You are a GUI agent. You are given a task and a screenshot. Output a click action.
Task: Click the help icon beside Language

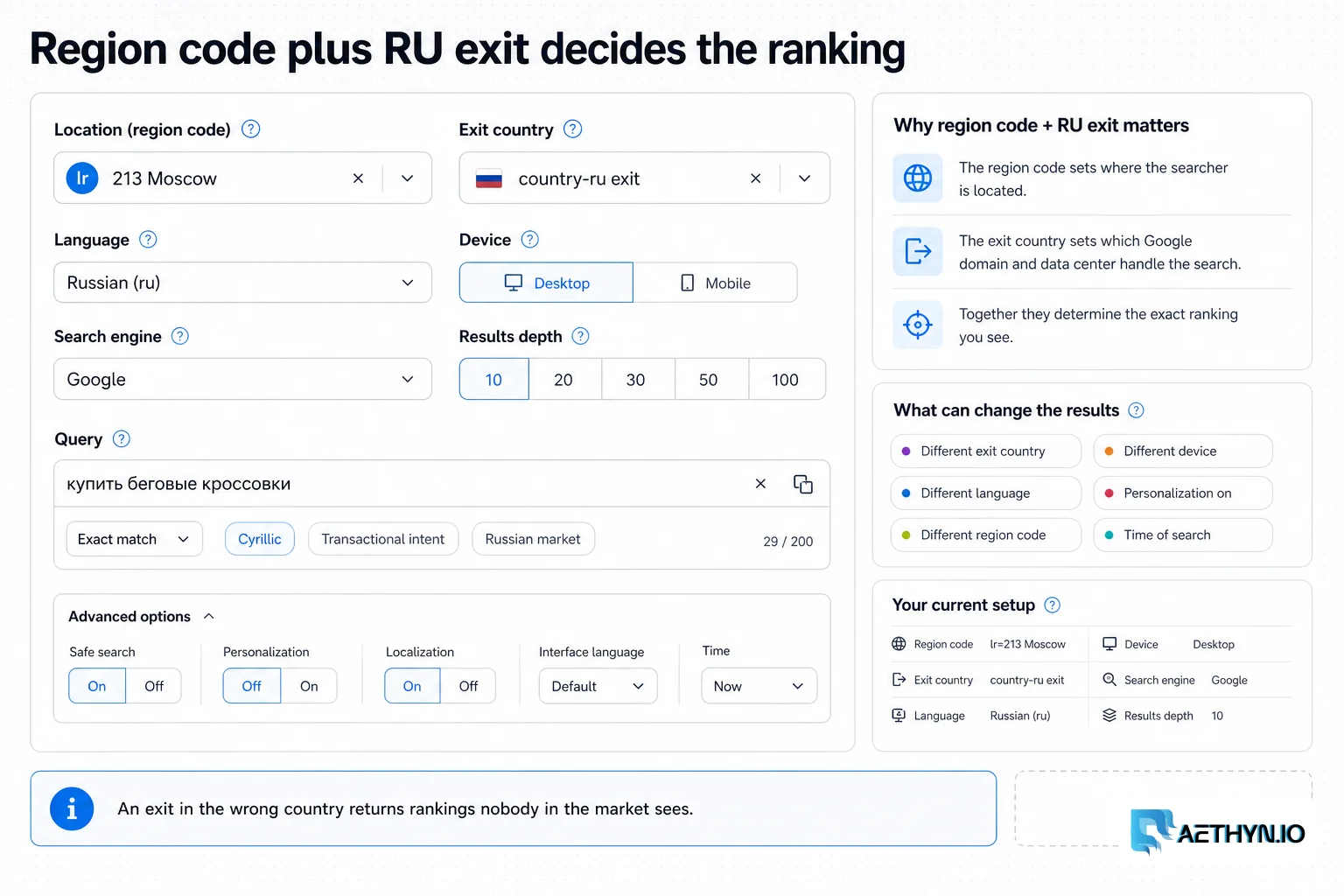pos(148,240)
